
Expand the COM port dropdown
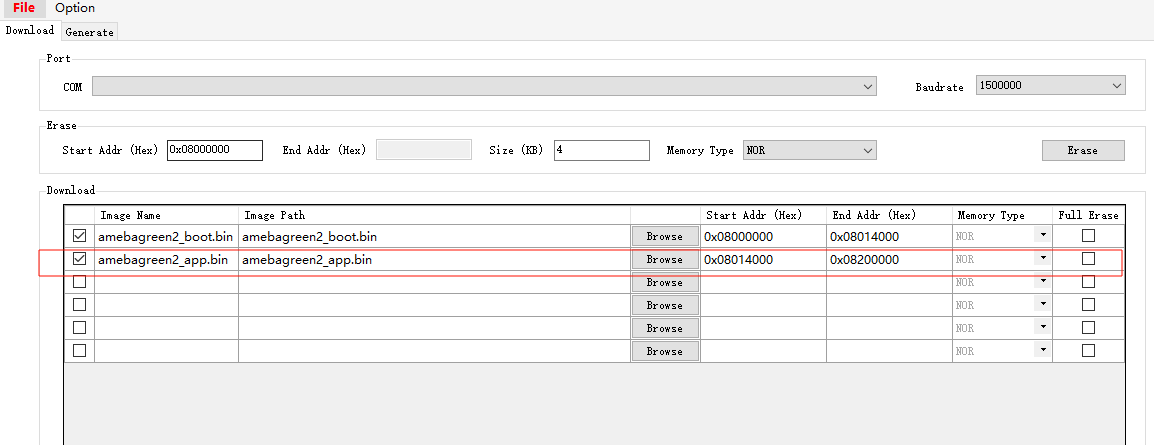484,87
